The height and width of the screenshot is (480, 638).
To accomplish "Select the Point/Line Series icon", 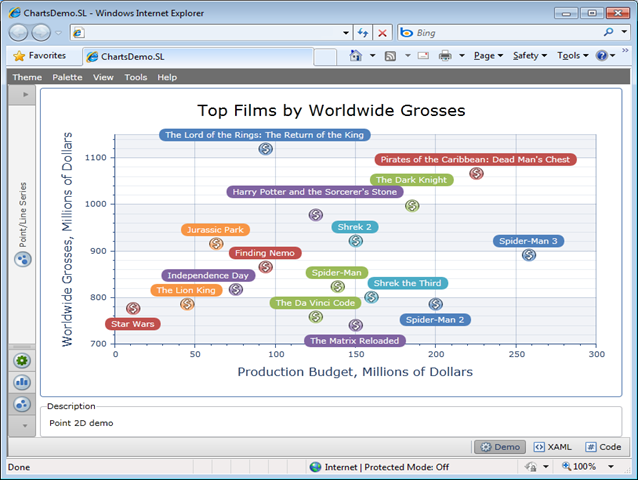I will click(22, 259).
